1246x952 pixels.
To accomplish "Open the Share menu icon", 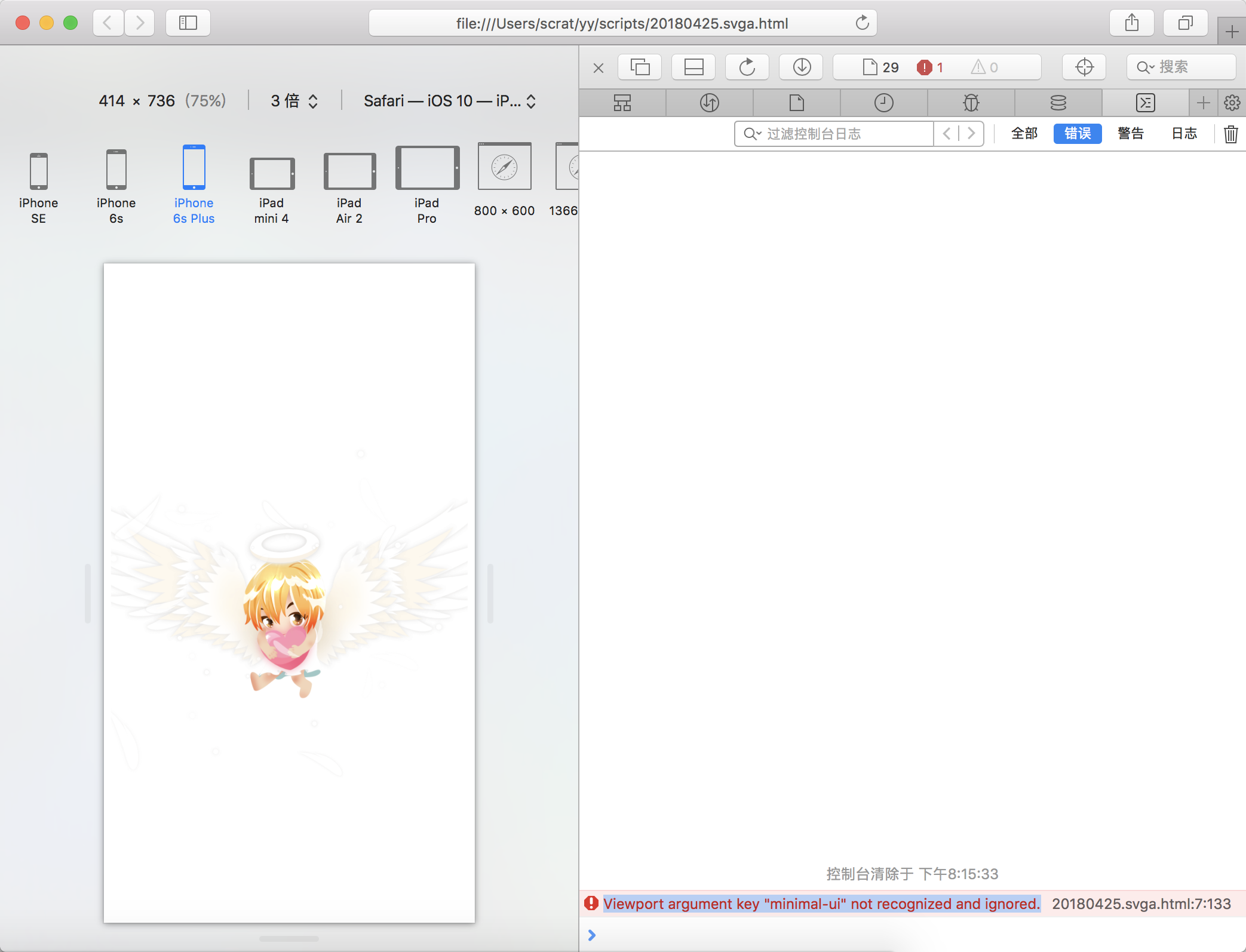I will (x=1132, y=23).
